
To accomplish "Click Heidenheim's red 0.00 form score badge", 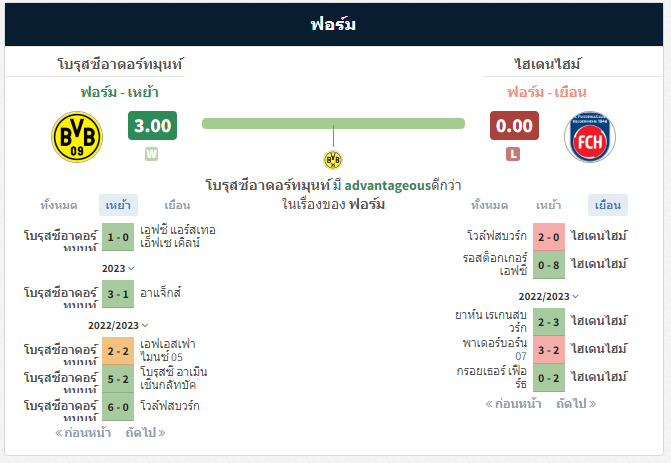I will pos(514,125).
